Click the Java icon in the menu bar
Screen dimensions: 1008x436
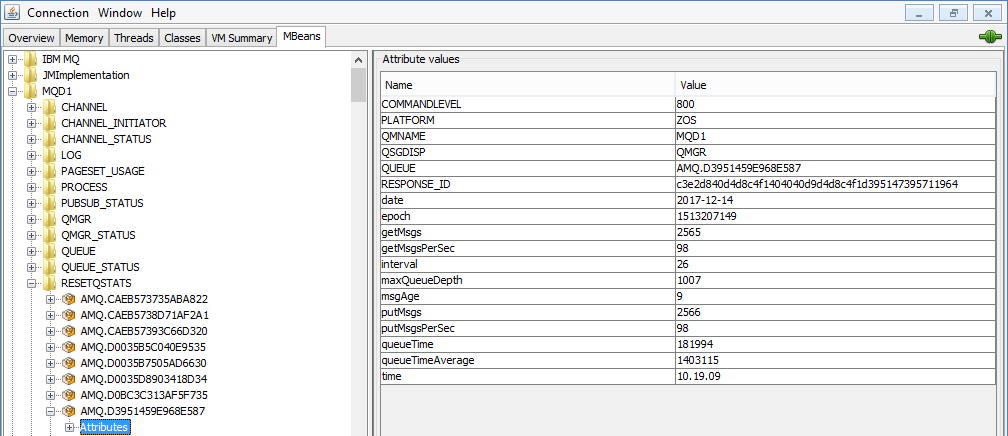pos(12,13)
